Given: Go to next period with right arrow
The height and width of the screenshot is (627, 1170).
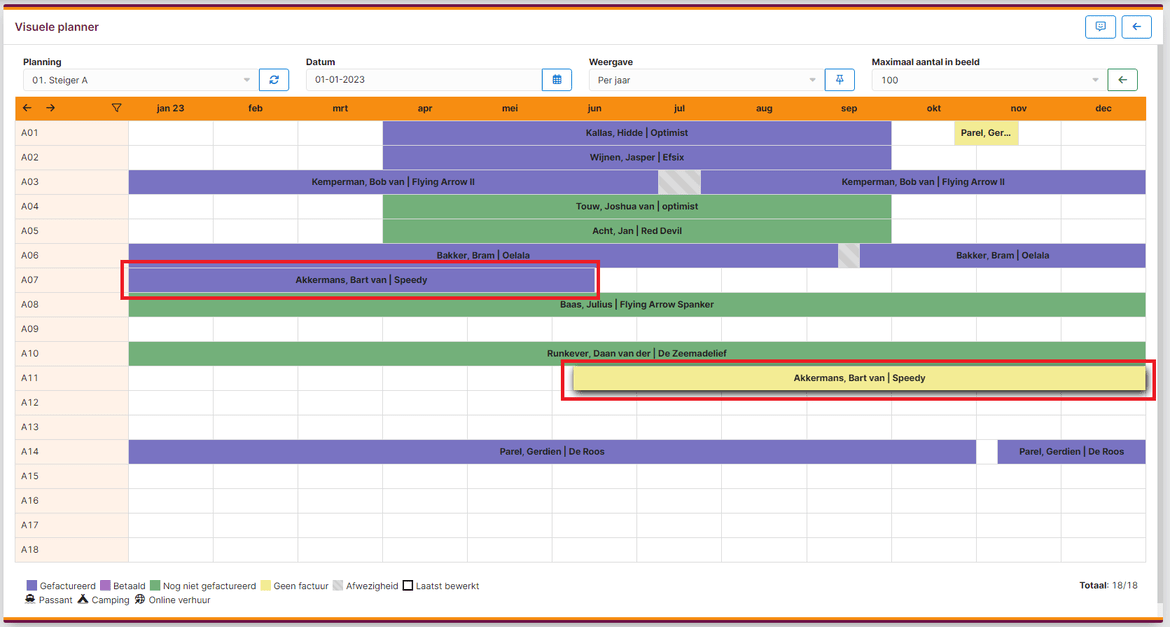Looking at the screenshot, I should tap(50, 108).
